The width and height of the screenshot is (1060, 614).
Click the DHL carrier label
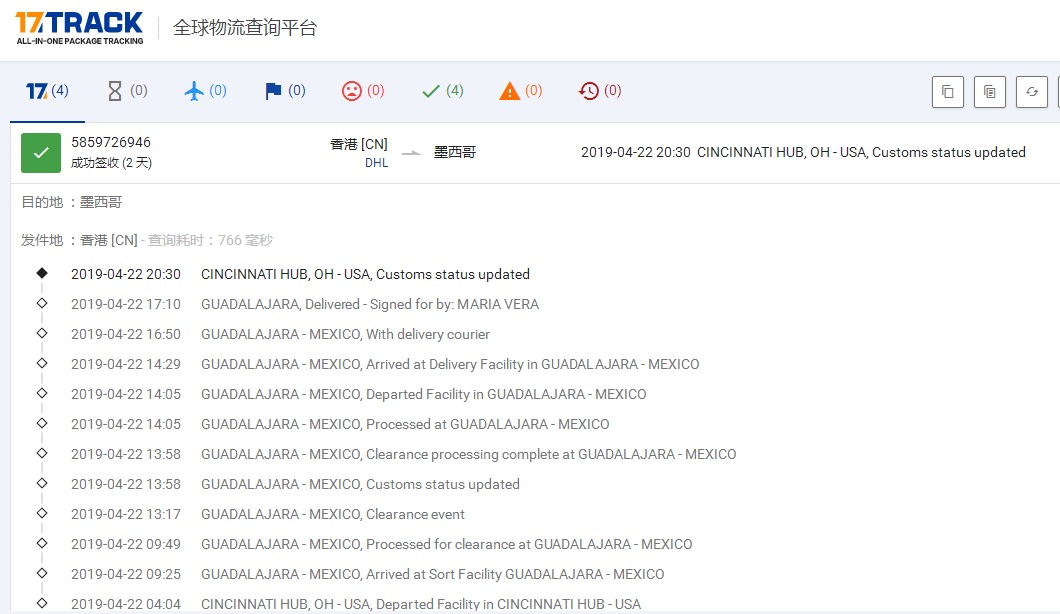point(376,162)
